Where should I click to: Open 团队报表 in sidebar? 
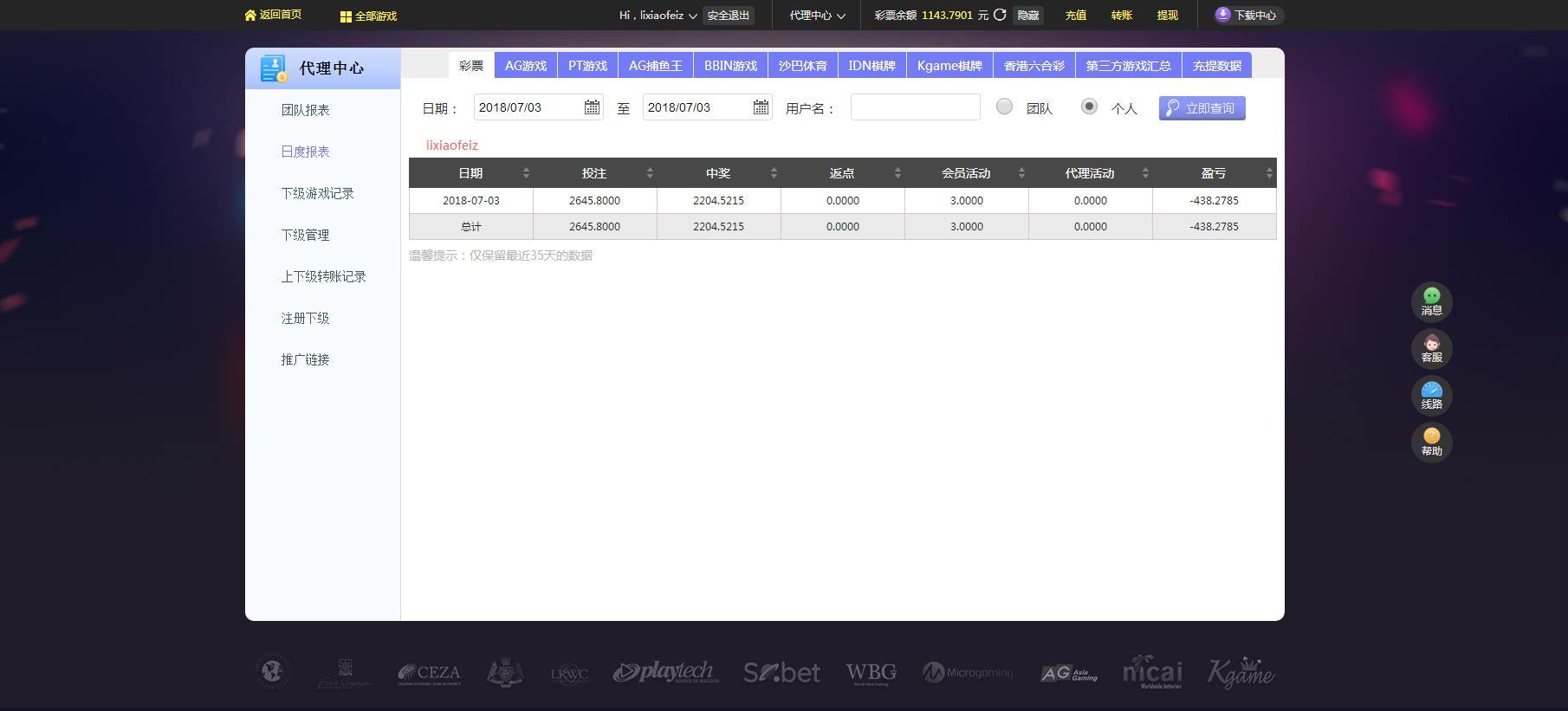click(x=305, y=110)
